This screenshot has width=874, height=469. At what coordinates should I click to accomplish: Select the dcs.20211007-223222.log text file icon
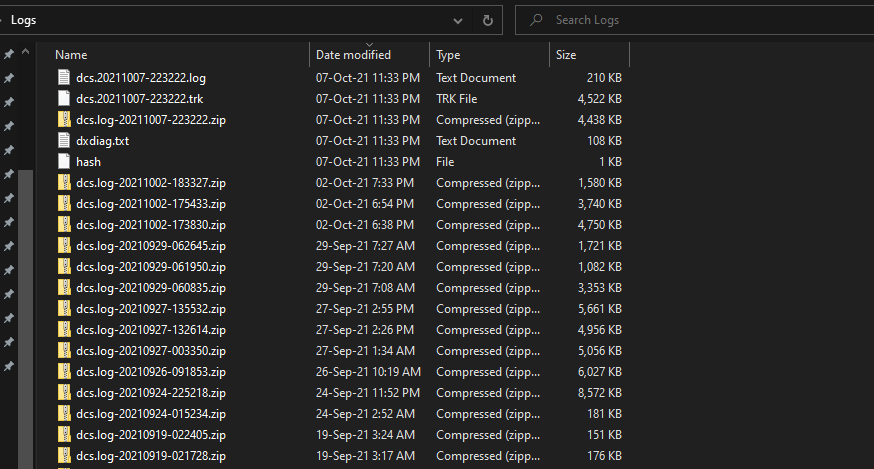point(64,78)
